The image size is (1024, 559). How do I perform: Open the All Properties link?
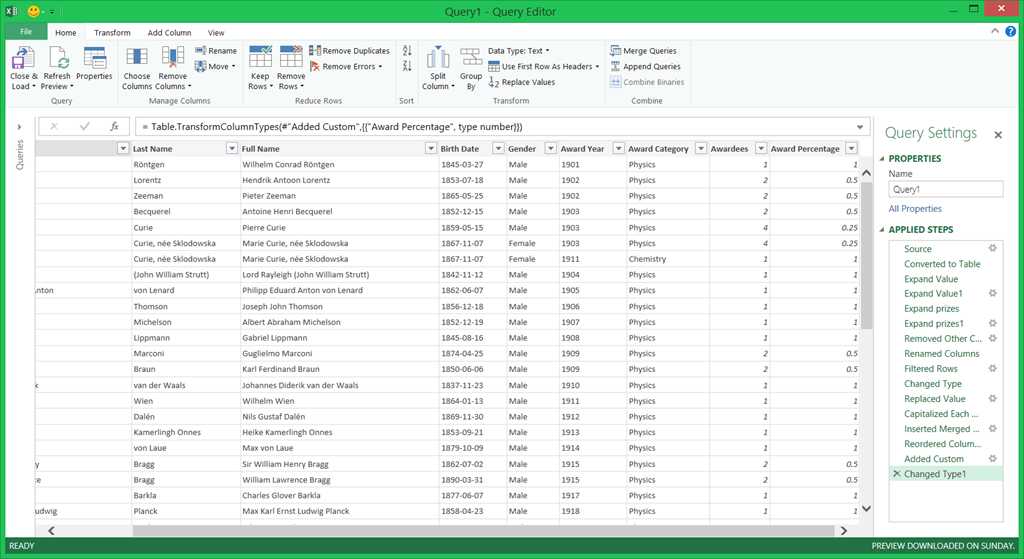[915, 209]
